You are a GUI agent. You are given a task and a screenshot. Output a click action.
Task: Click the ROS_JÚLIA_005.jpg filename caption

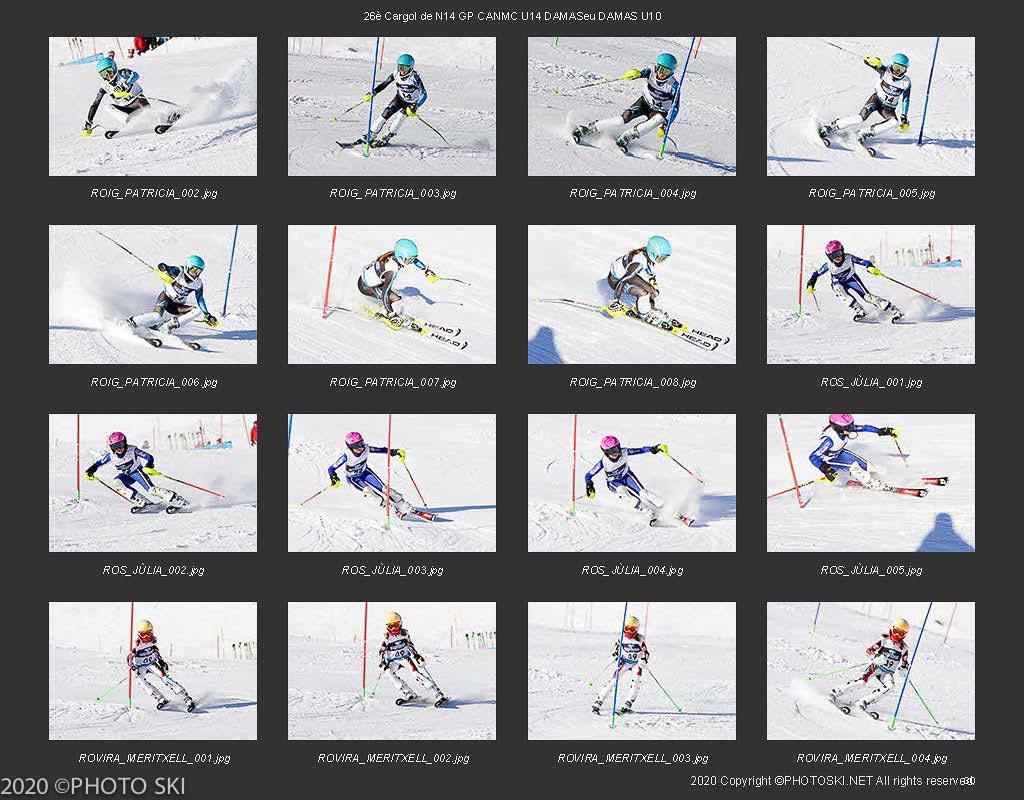(x=871, y=570)
